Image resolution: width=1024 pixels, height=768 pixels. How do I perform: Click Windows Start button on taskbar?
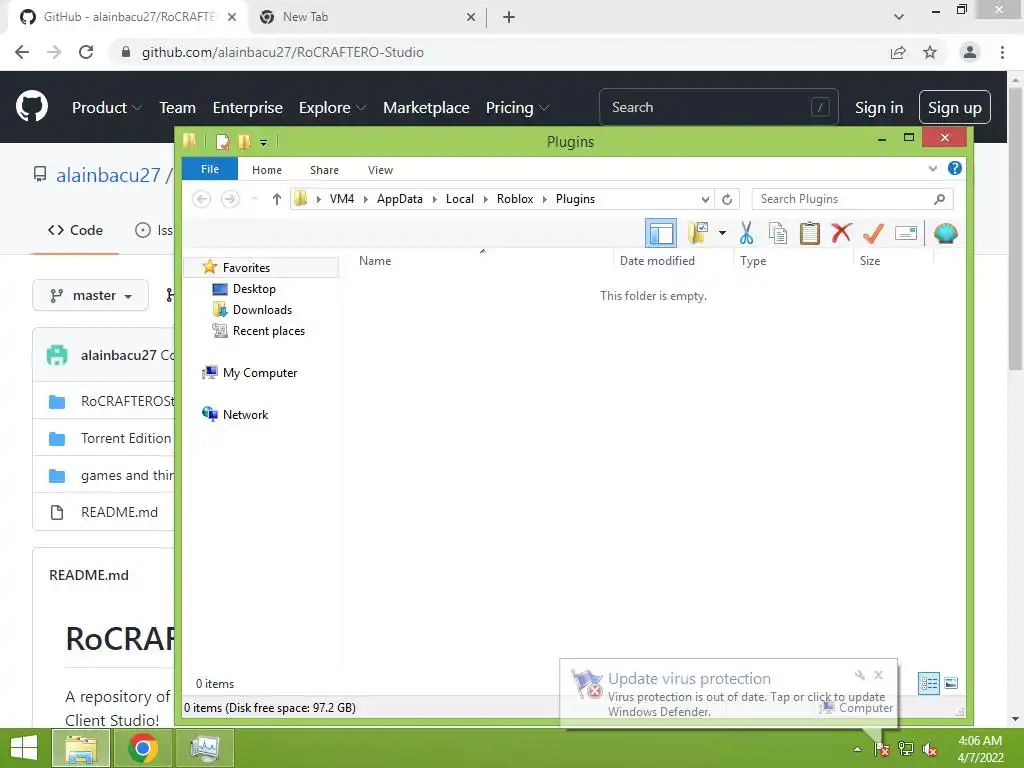click(x=24, y=748)
